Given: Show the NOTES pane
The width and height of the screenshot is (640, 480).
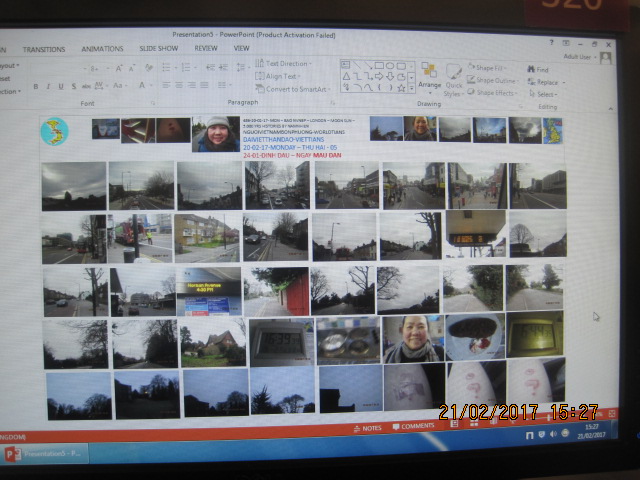Looking at the screenshot, I should (x=367, y=428).
